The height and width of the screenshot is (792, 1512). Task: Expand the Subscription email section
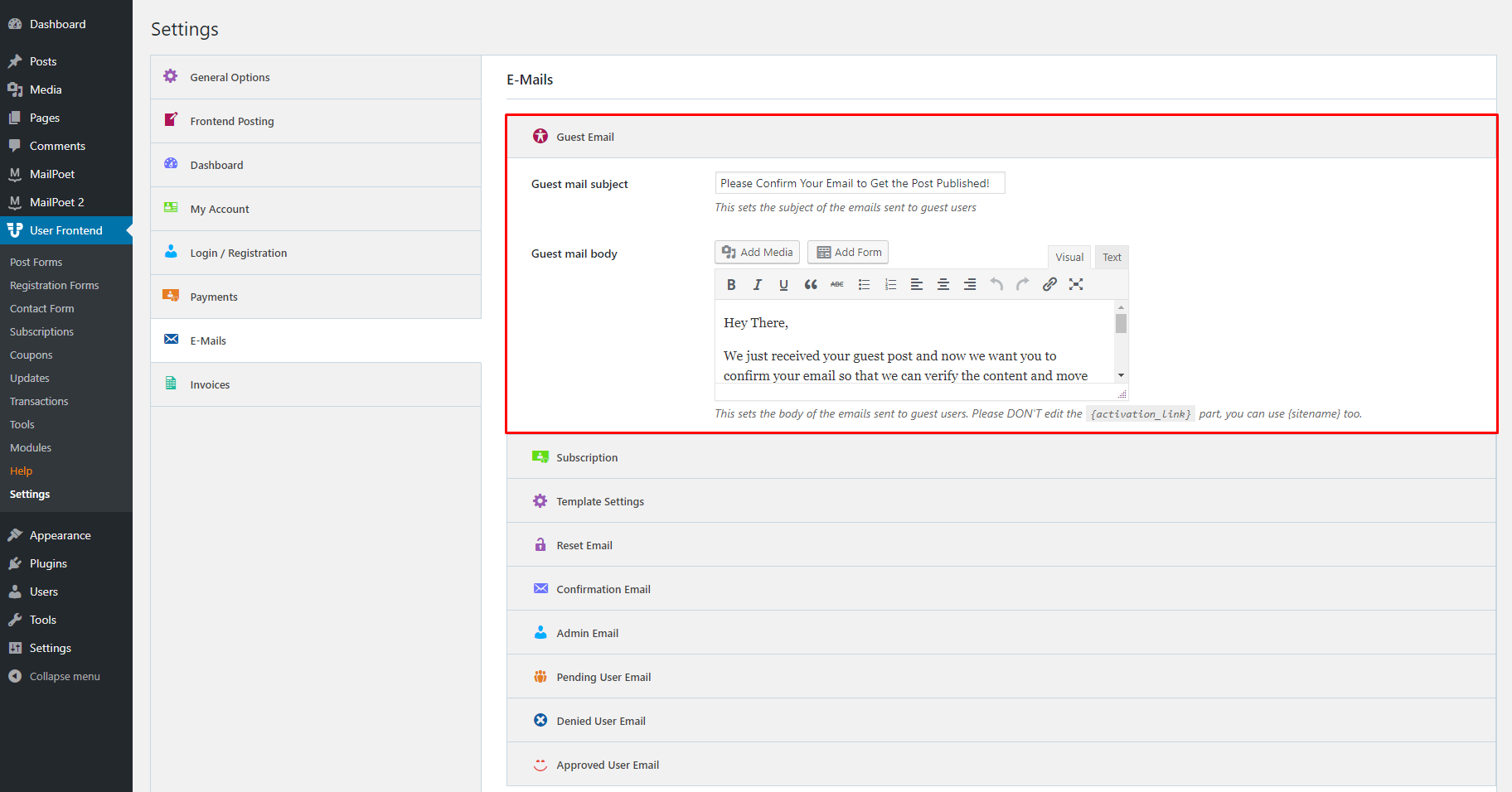(1001, 457)
